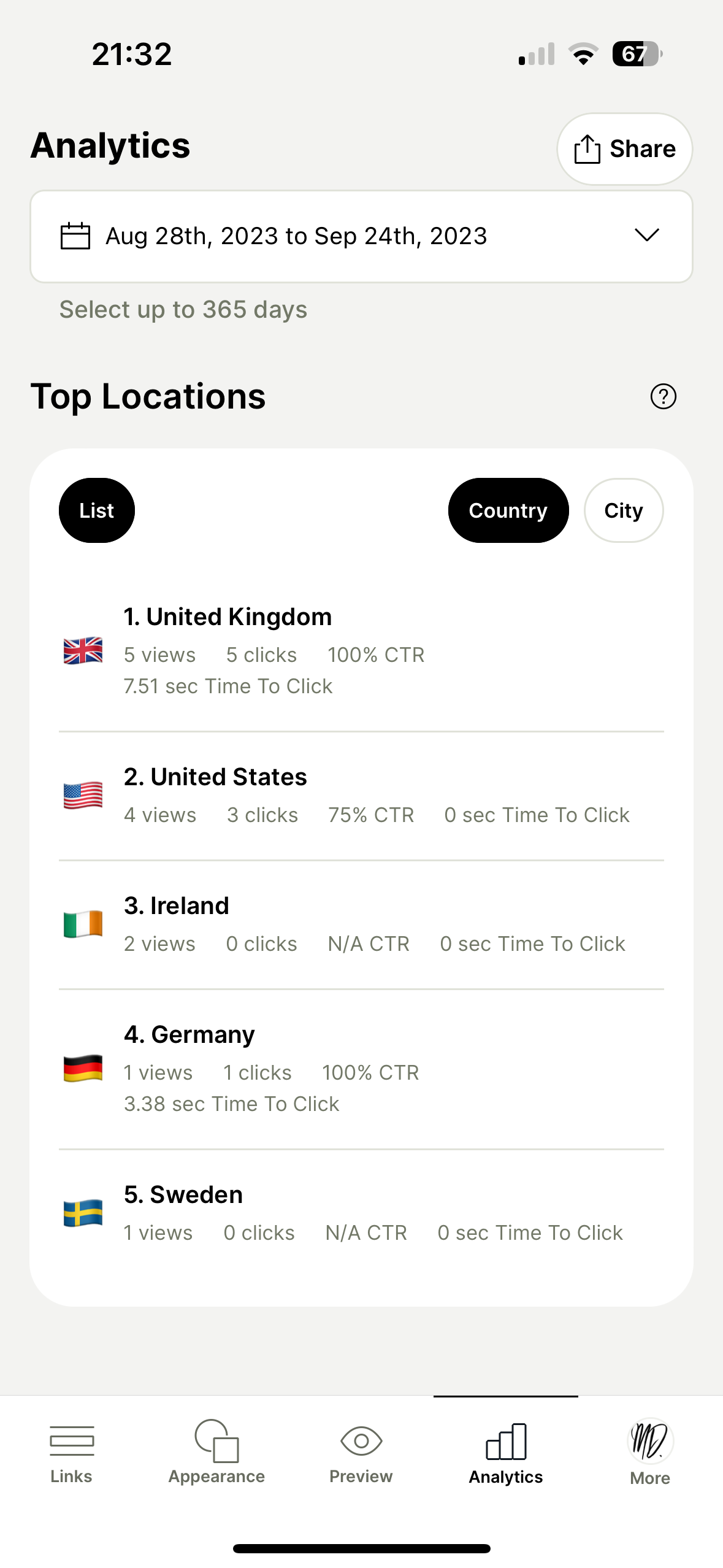Viewport: 723px width, 1568px height.
Task: Tap the Sweden flag icon
Action: (x=83, y=1213)
